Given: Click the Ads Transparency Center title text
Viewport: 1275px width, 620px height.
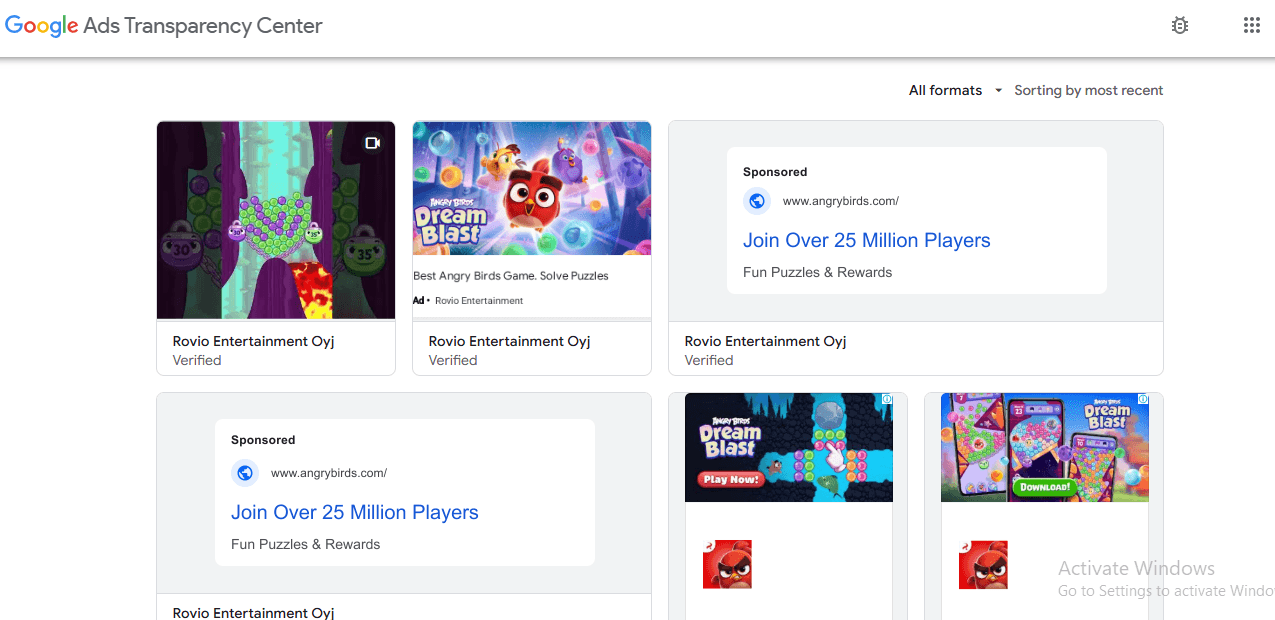Looking at the screenshot, I should 203,26.
